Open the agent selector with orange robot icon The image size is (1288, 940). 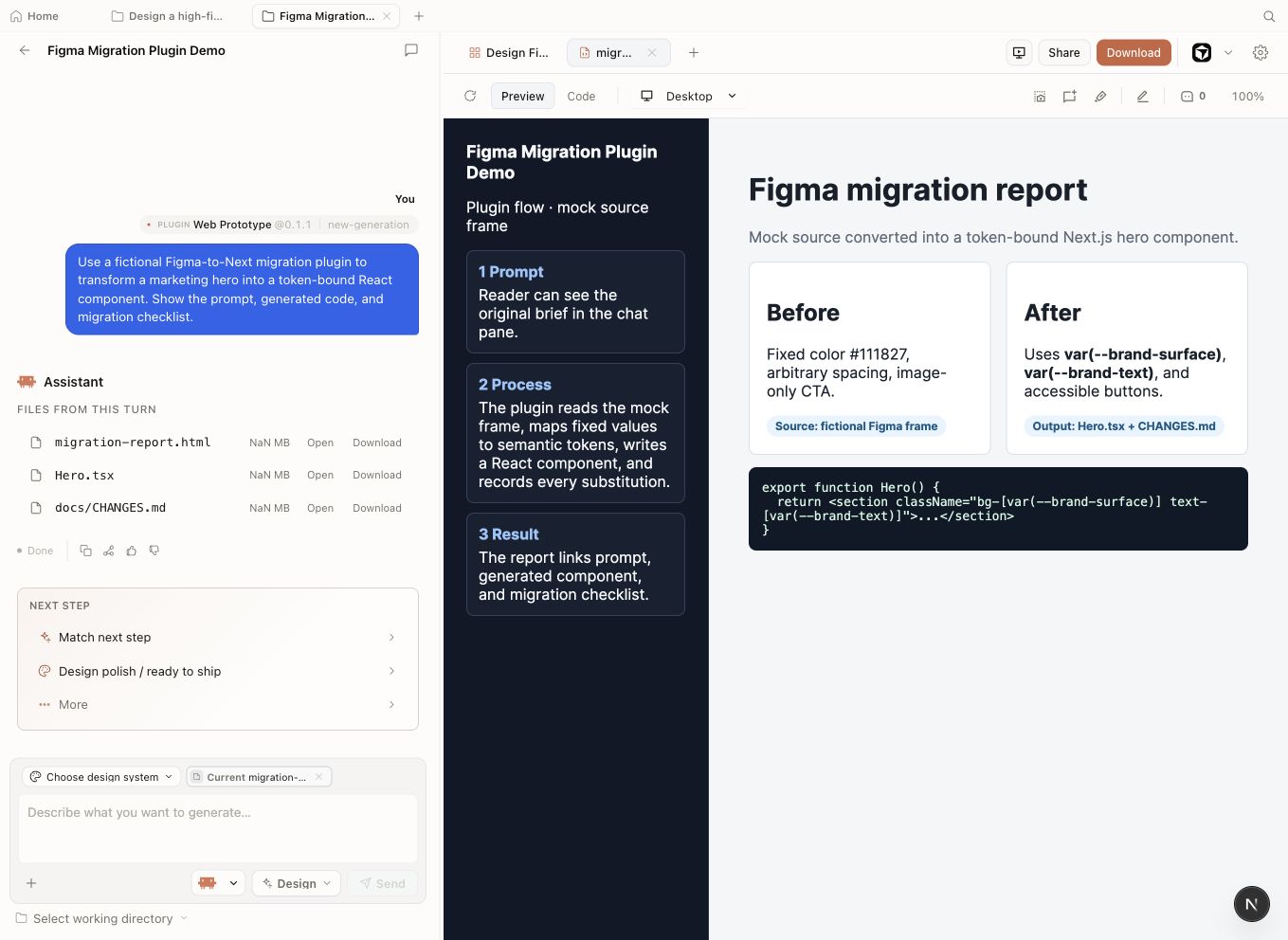pyautogui.click(x=218, y=883)
